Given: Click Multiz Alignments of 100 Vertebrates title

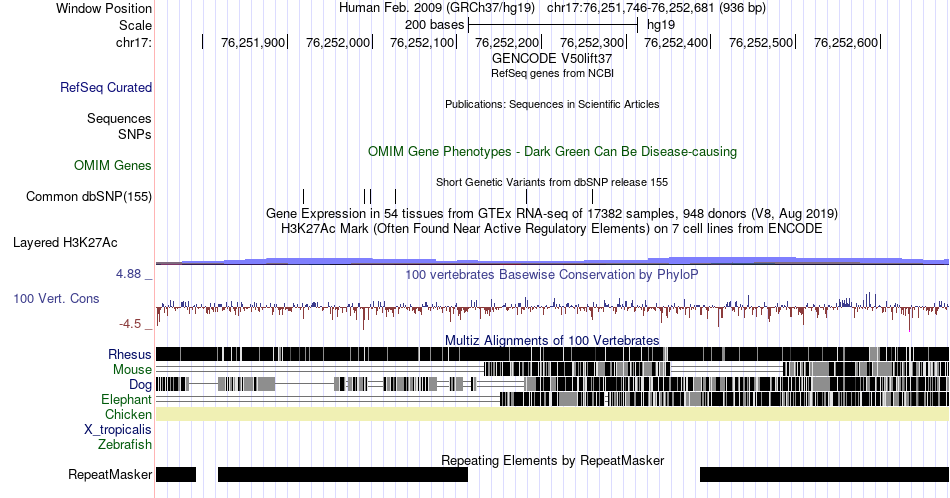Looking at the screenshot, I should pos(552,340).
